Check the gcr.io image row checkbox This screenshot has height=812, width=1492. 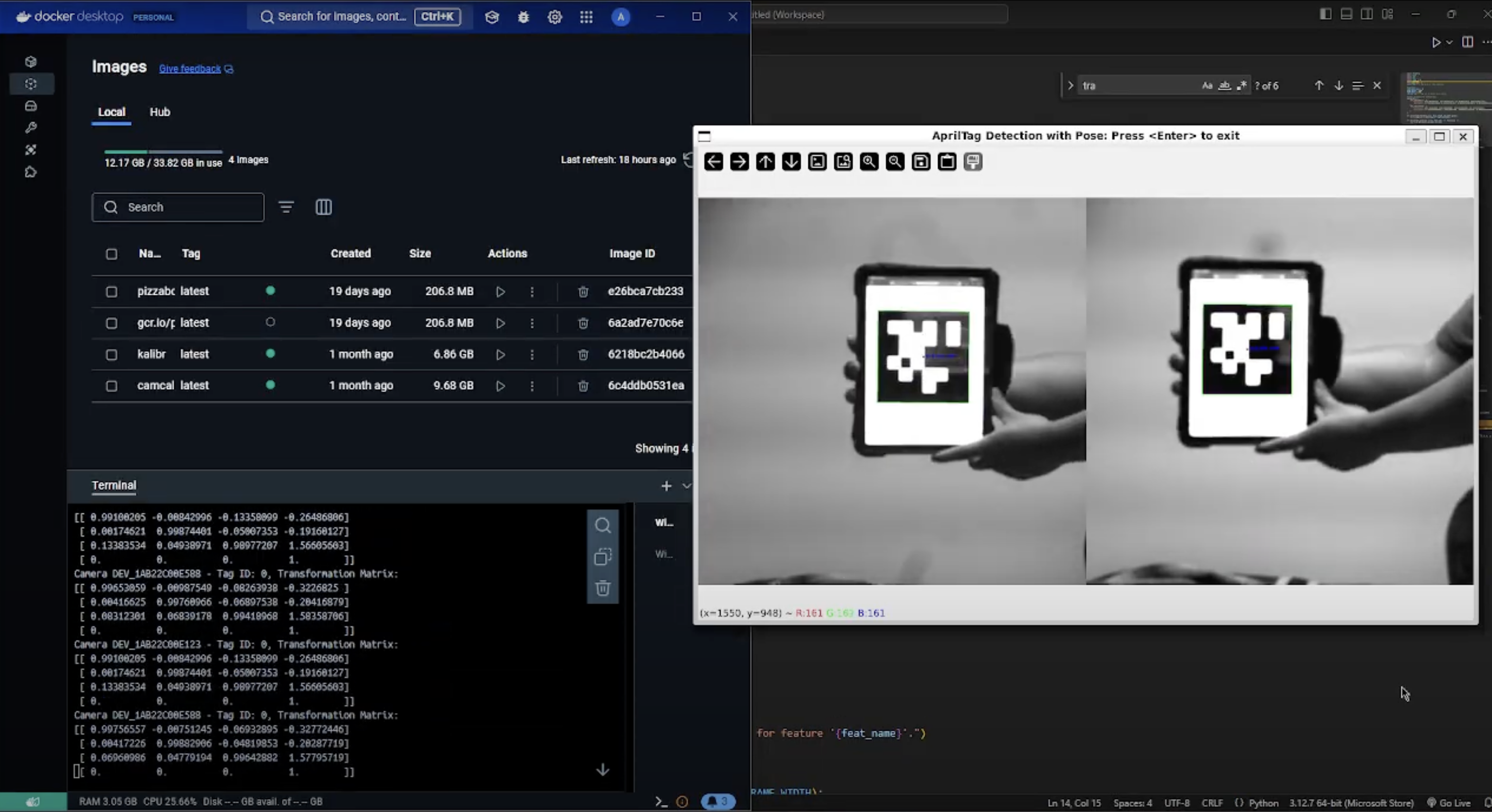click(x=111, y=323)
